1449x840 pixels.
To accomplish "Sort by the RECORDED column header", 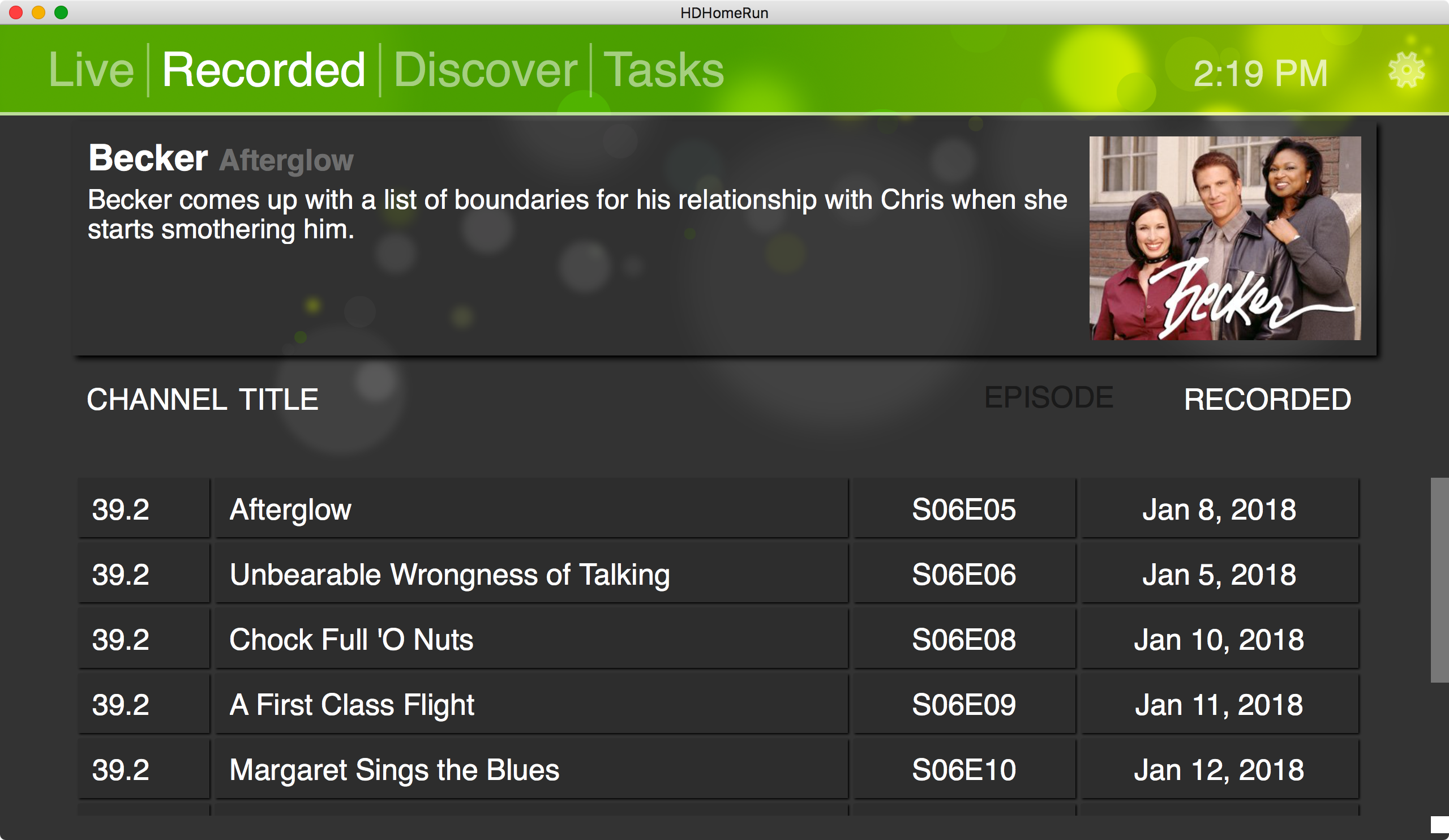I will click(x=1267, y=400).
